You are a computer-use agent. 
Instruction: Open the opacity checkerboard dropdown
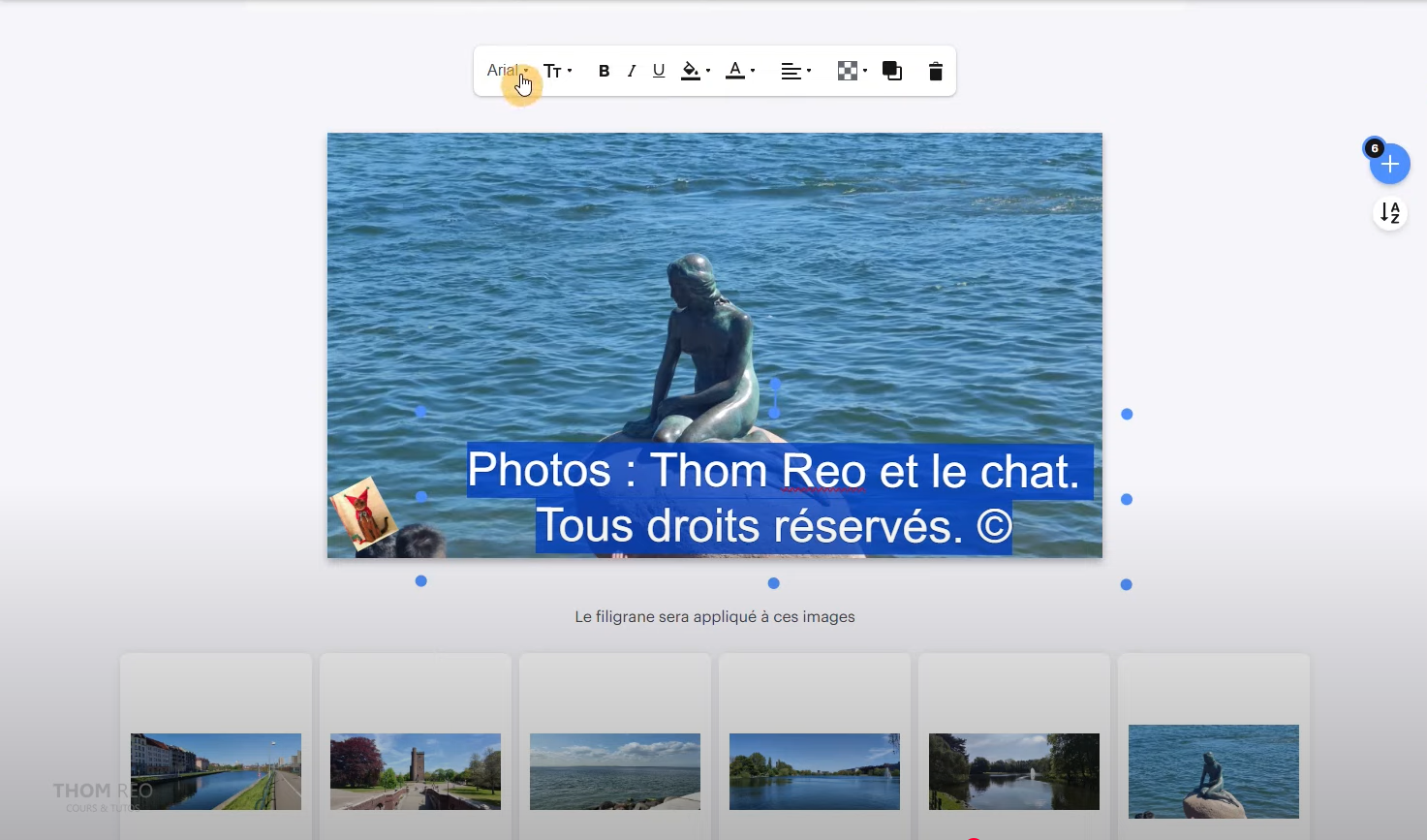point(852,71)
